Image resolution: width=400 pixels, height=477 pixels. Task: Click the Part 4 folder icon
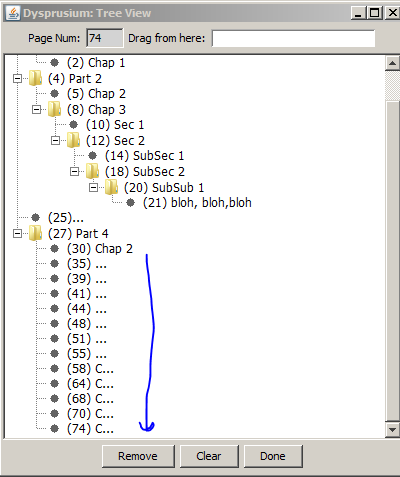point(35,233)
